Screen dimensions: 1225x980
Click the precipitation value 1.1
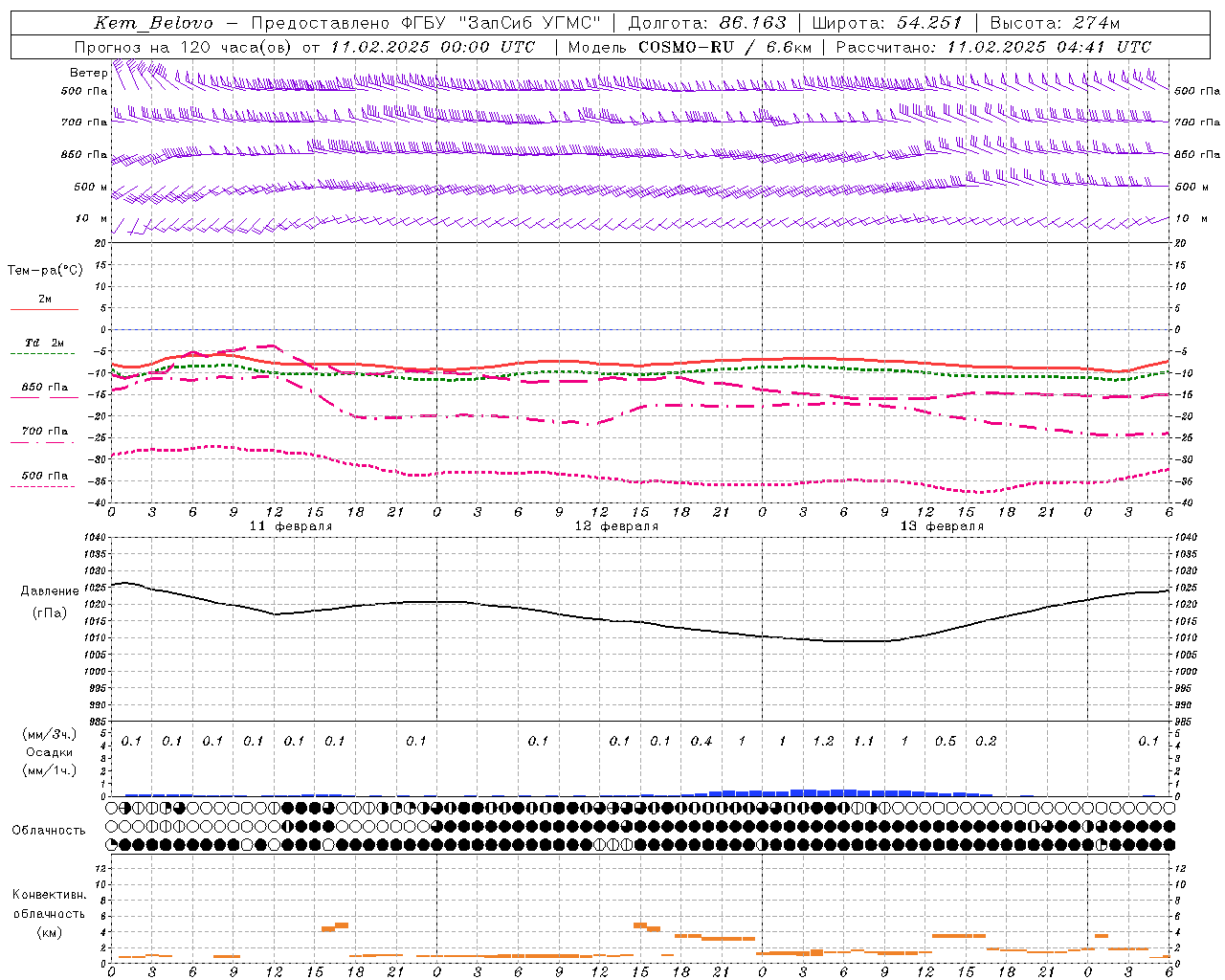863,741
